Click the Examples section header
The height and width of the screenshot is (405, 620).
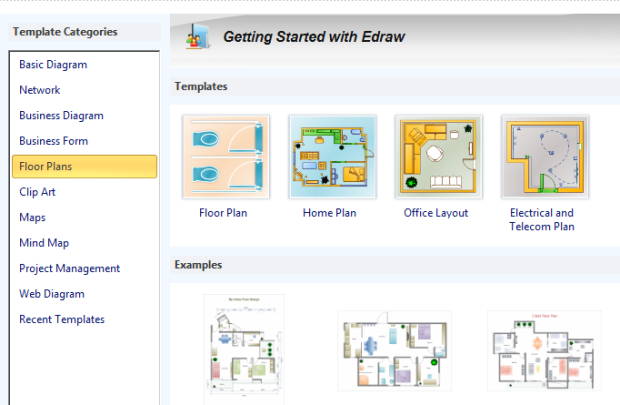point(198,265)
